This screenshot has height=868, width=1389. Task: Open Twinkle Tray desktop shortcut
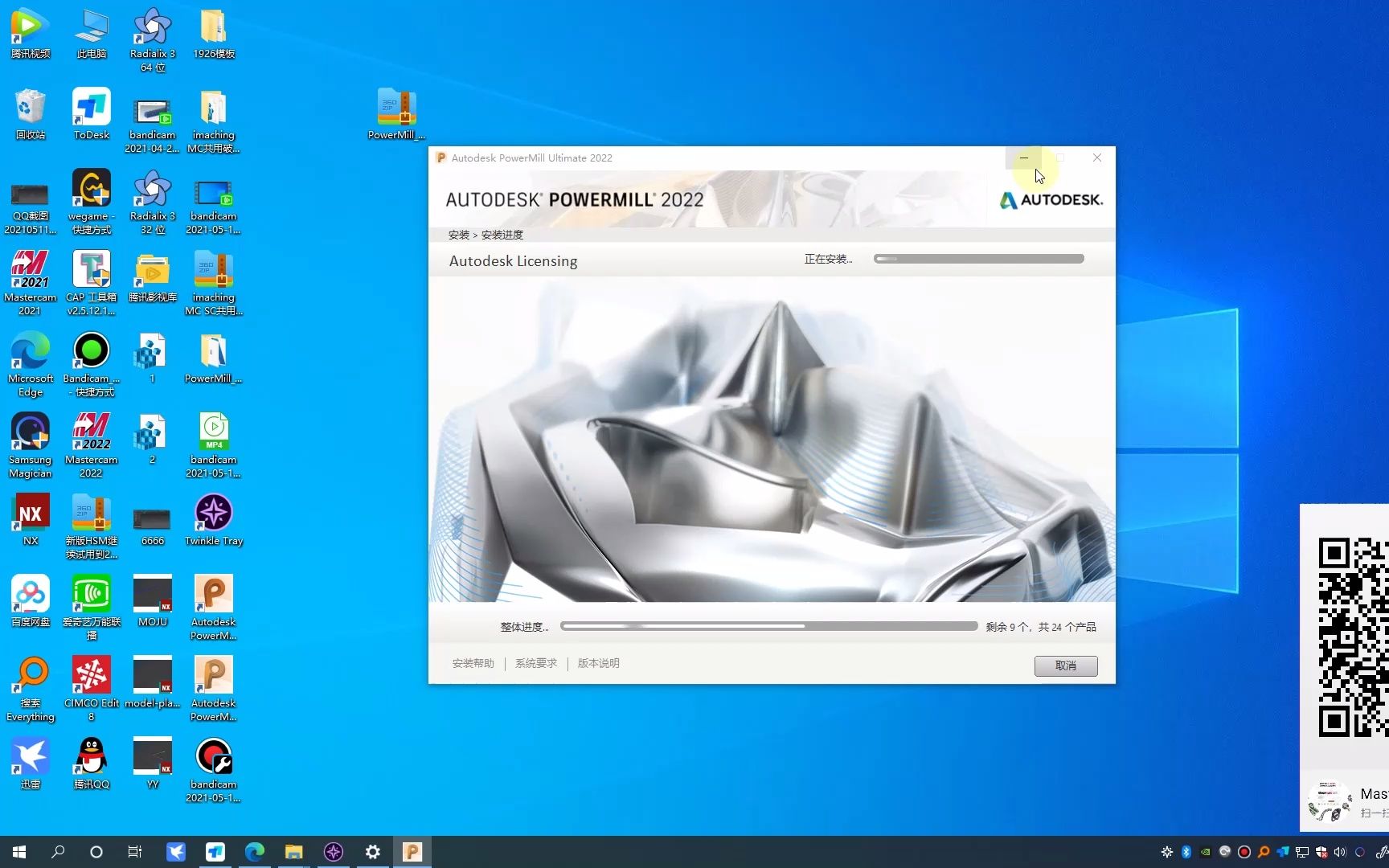[x=213, y=520]
